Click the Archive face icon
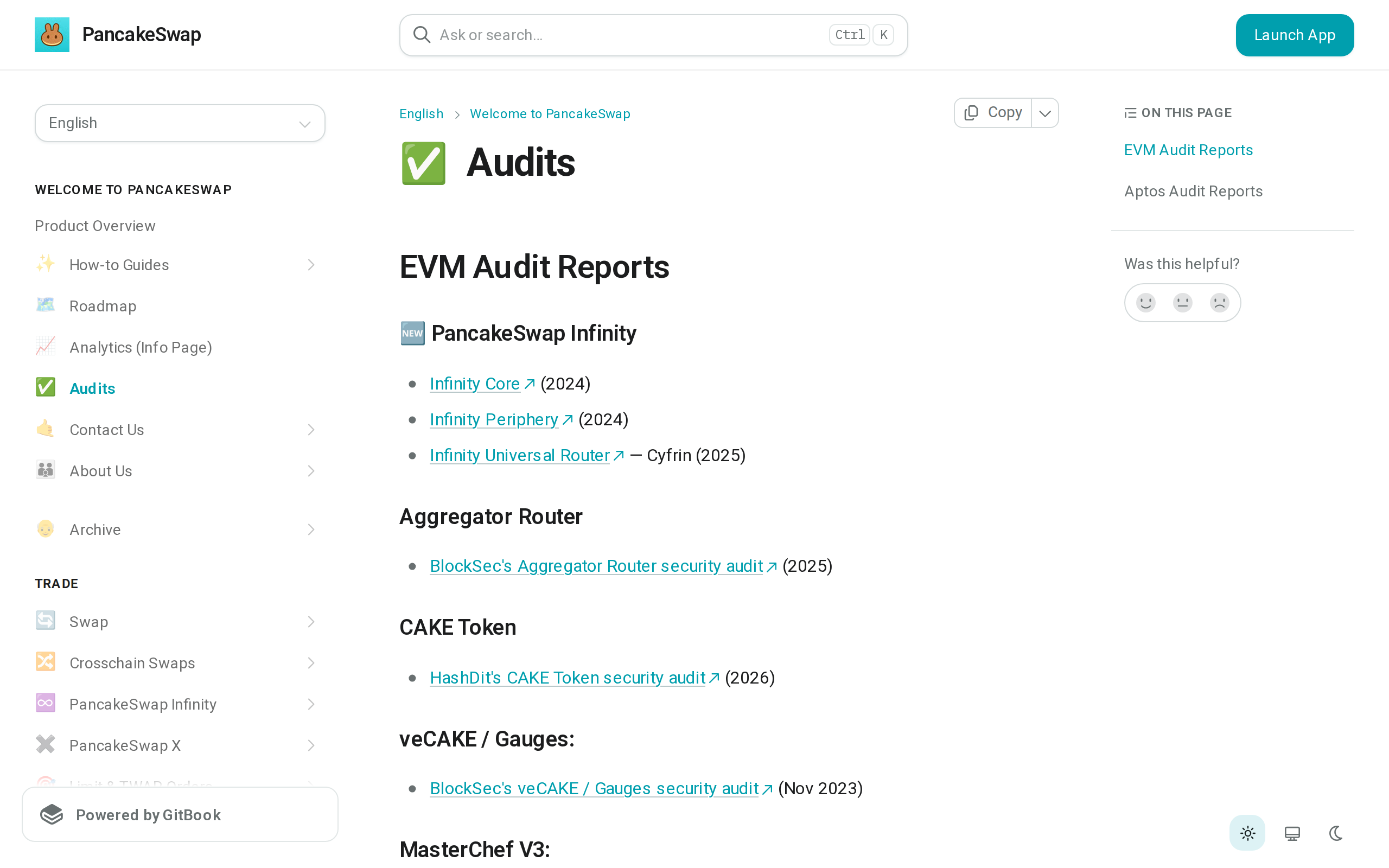Image resolution: width=1389 pixels, height=868 pixels. 46,529
